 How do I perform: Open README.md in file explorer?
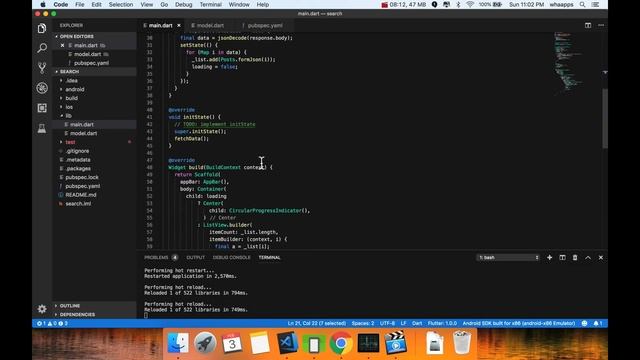[x=80, y=195]
